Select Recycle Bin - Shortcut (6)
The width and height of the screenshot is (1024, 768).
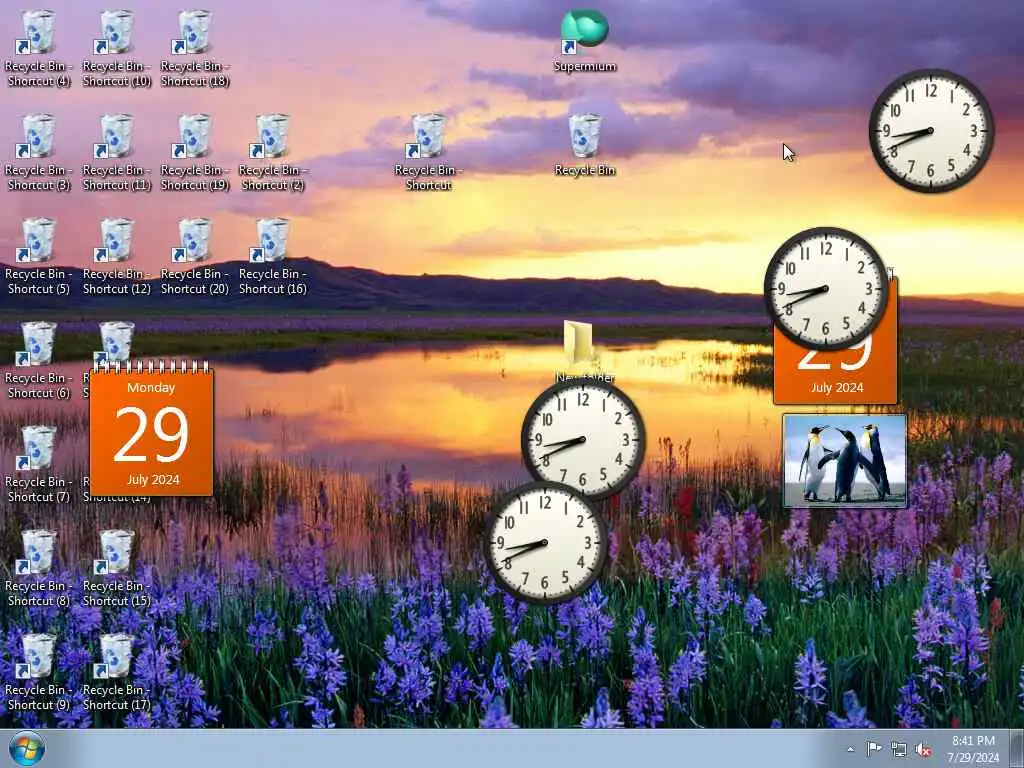click(x=38, y=360)
